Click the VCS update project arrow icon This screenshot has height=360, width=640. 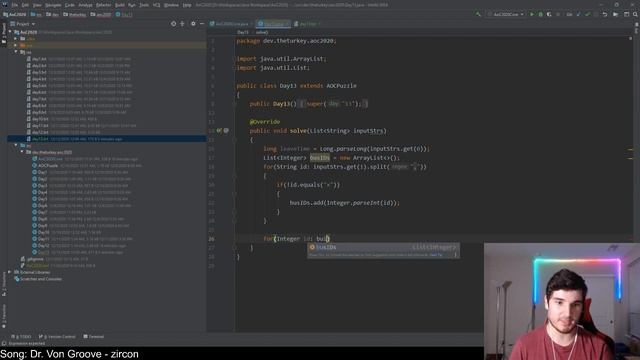(578, 14)
